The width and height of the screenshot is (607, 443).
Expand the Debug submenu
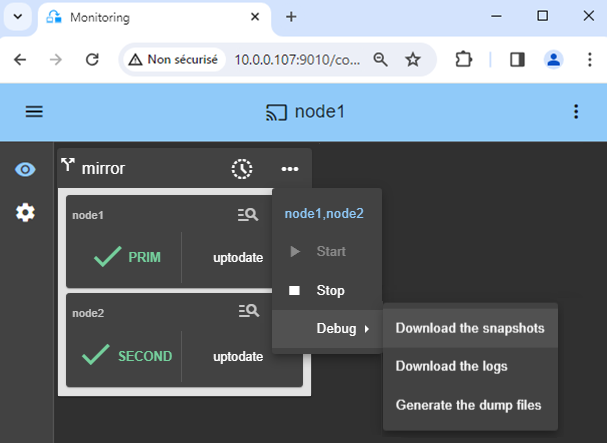coord(335,328)
